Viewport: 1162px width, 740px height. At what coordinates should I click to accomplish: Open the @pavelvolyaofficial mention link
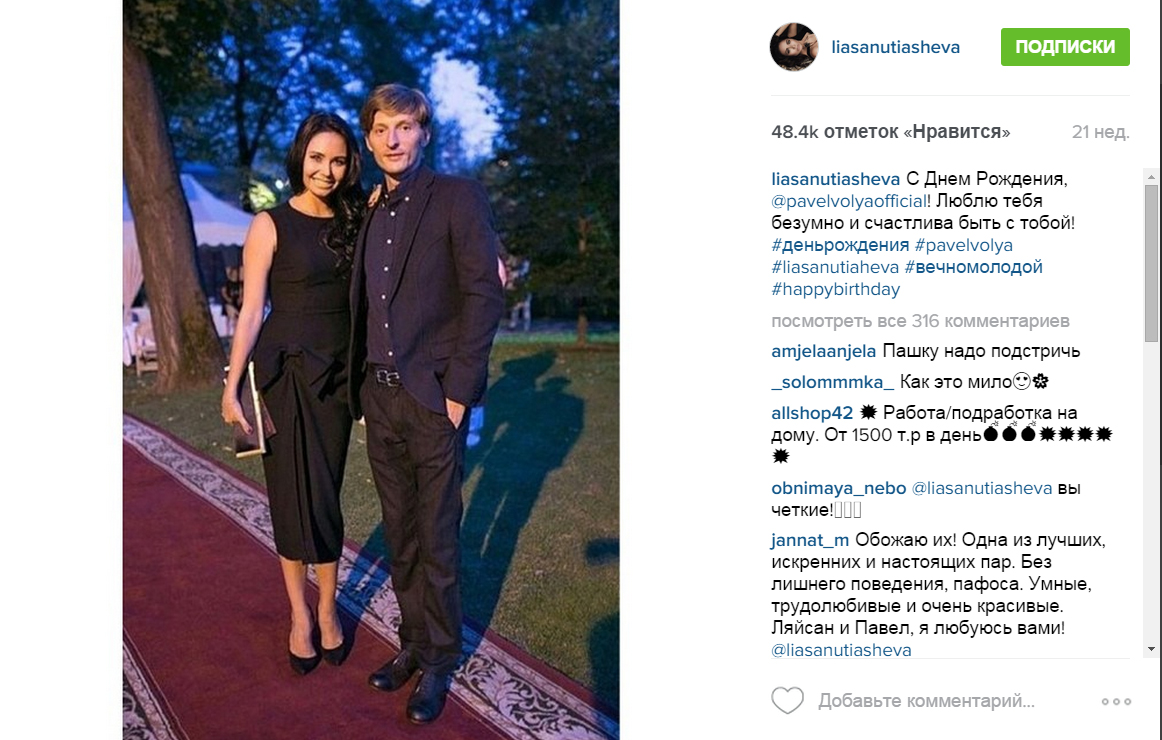(849, 201)
